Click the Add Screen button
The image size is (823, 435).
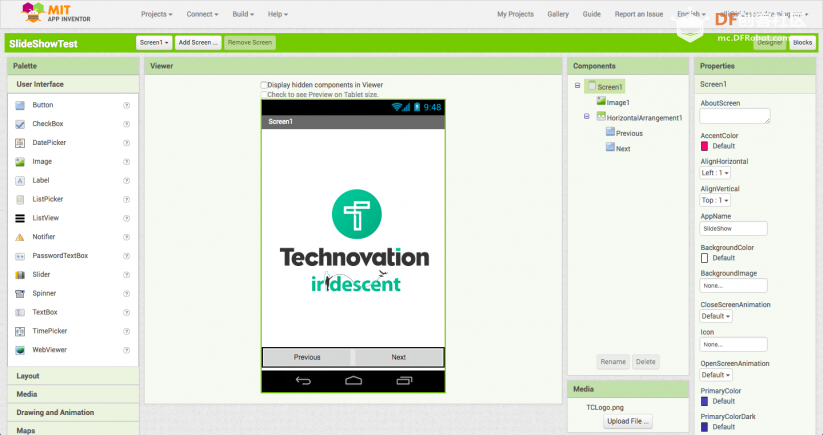[x=198, y=43]
